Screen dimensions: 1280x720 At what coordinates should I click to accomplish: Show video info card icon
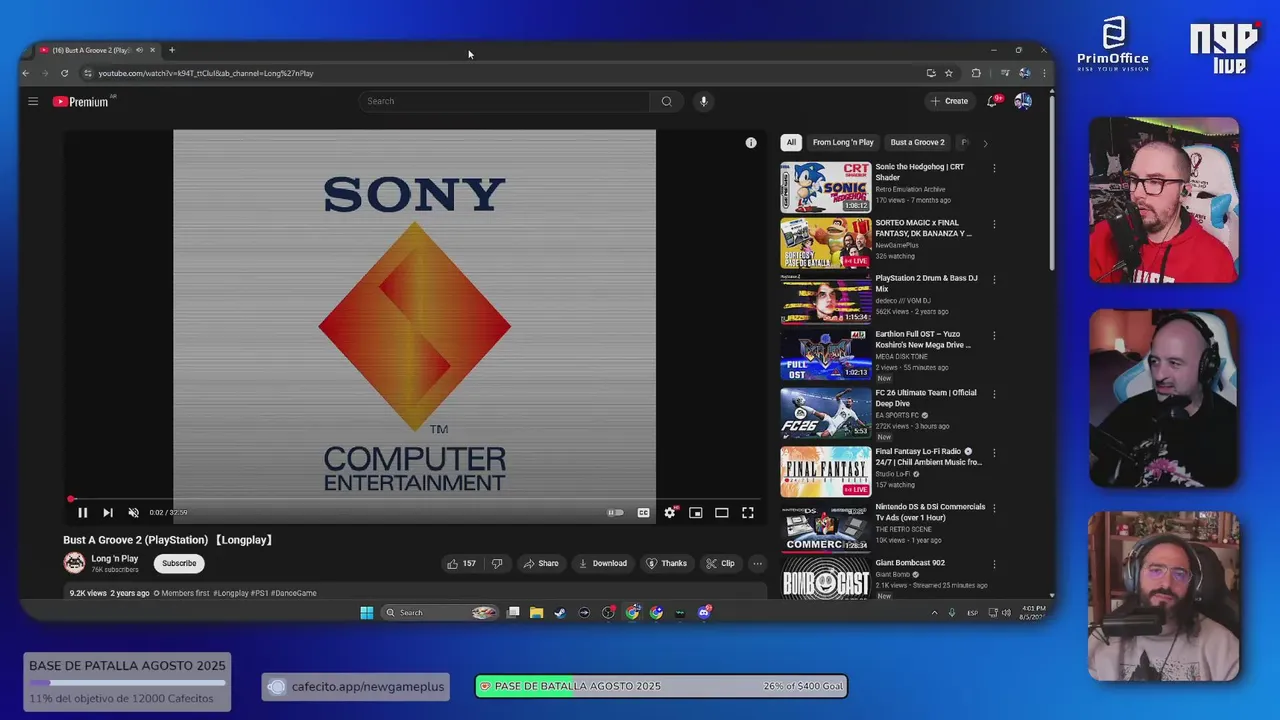coord(751,143)
